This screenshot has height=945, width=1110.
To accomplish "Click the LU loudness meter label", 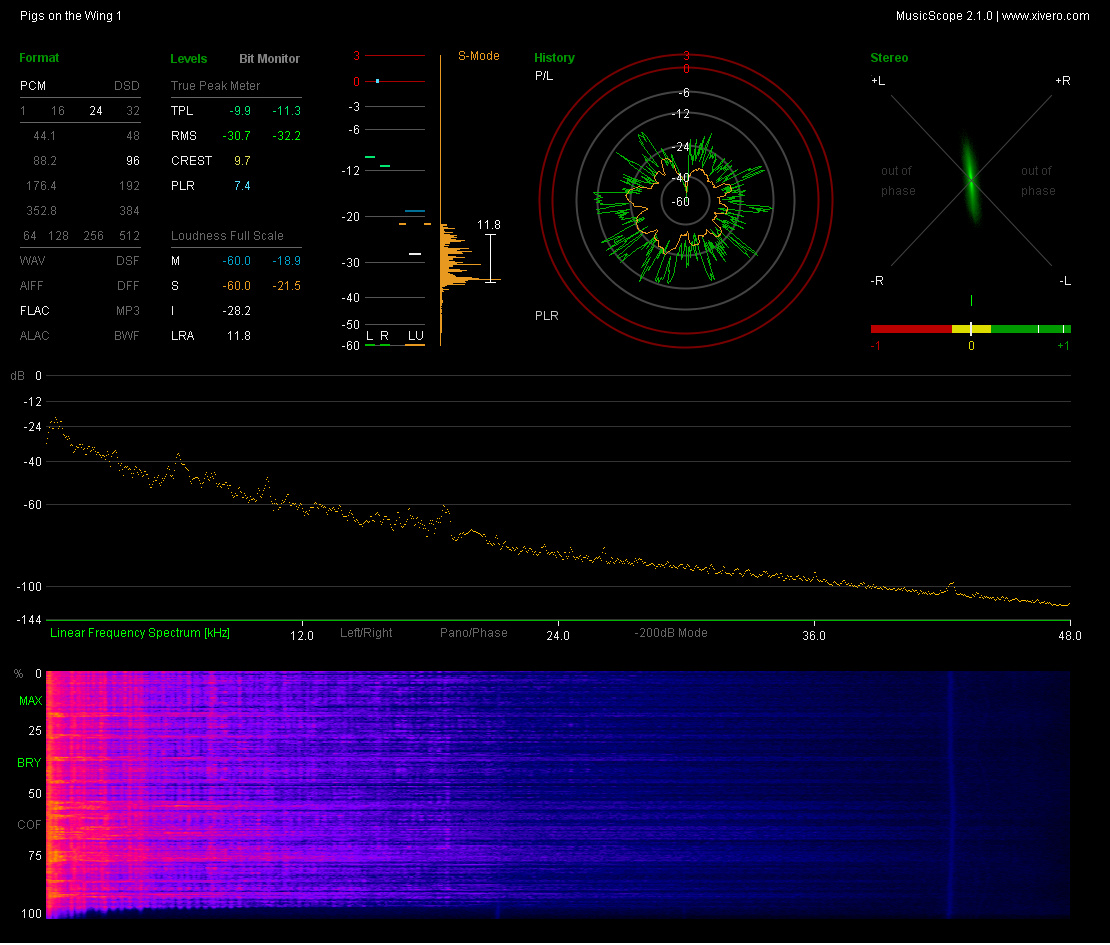I will 414,335.
